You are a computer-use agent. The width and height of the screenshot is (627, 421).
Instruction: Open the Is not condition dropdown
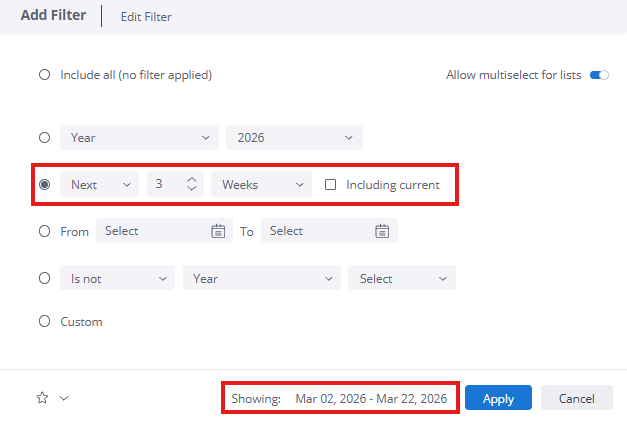click(x=117, y=279)
